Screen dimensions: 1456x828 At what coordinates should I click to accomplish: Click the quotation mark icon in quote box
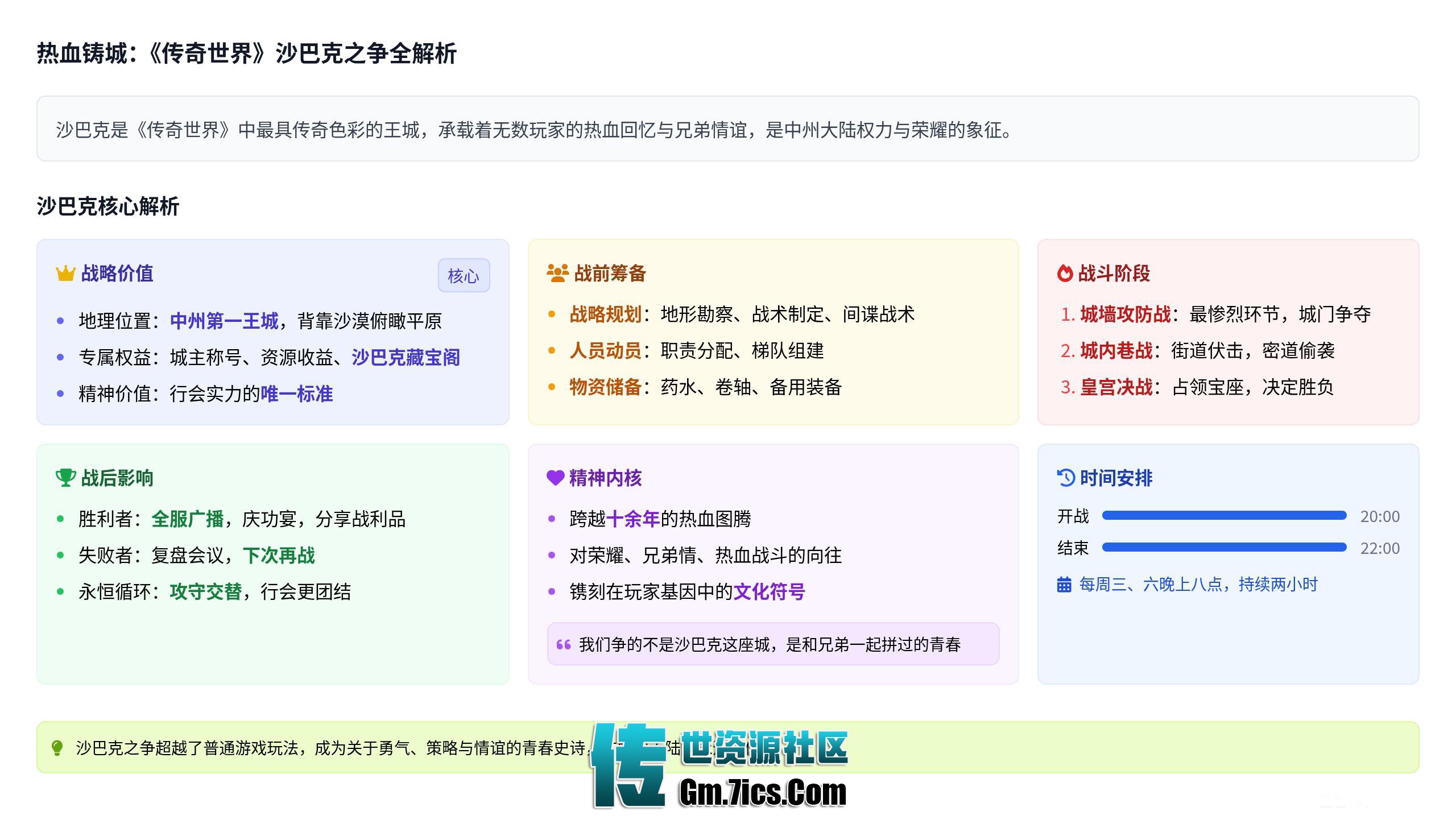coord(563,644)
